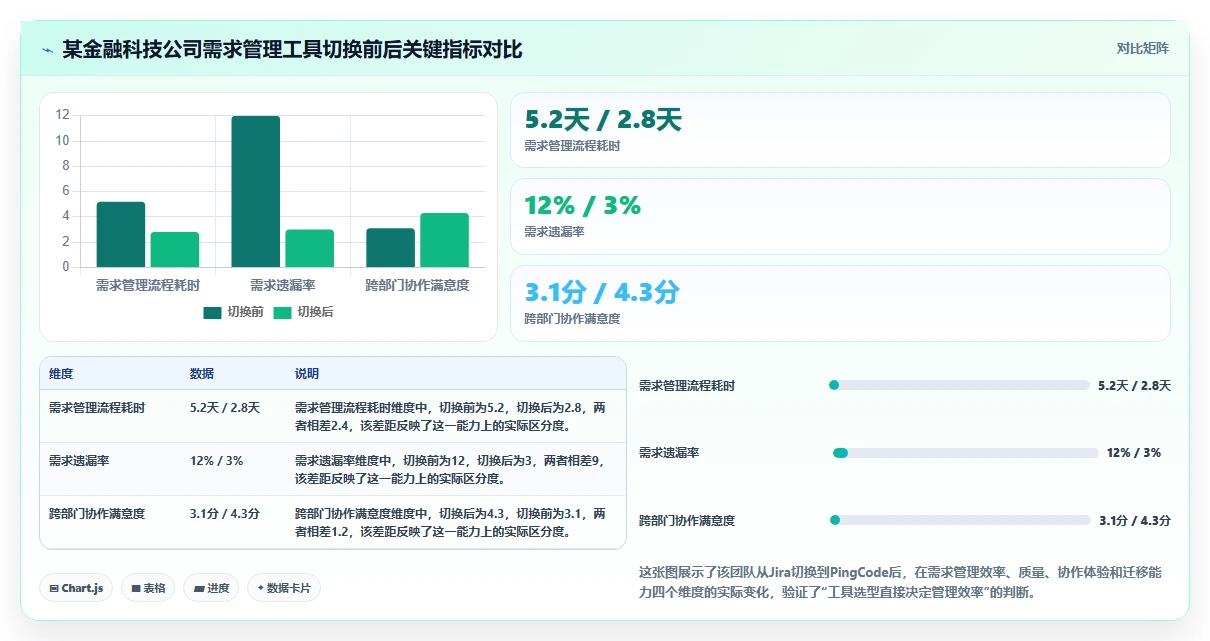
Task: Toggle the 切换前 legend entry
Action: pyautogui.click(x=233, y=312)
